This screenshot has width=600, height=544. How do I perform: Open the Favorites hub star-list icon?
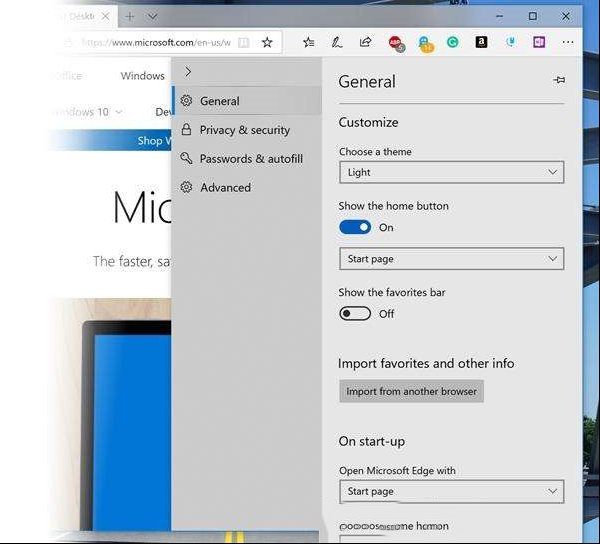(308, 42)
